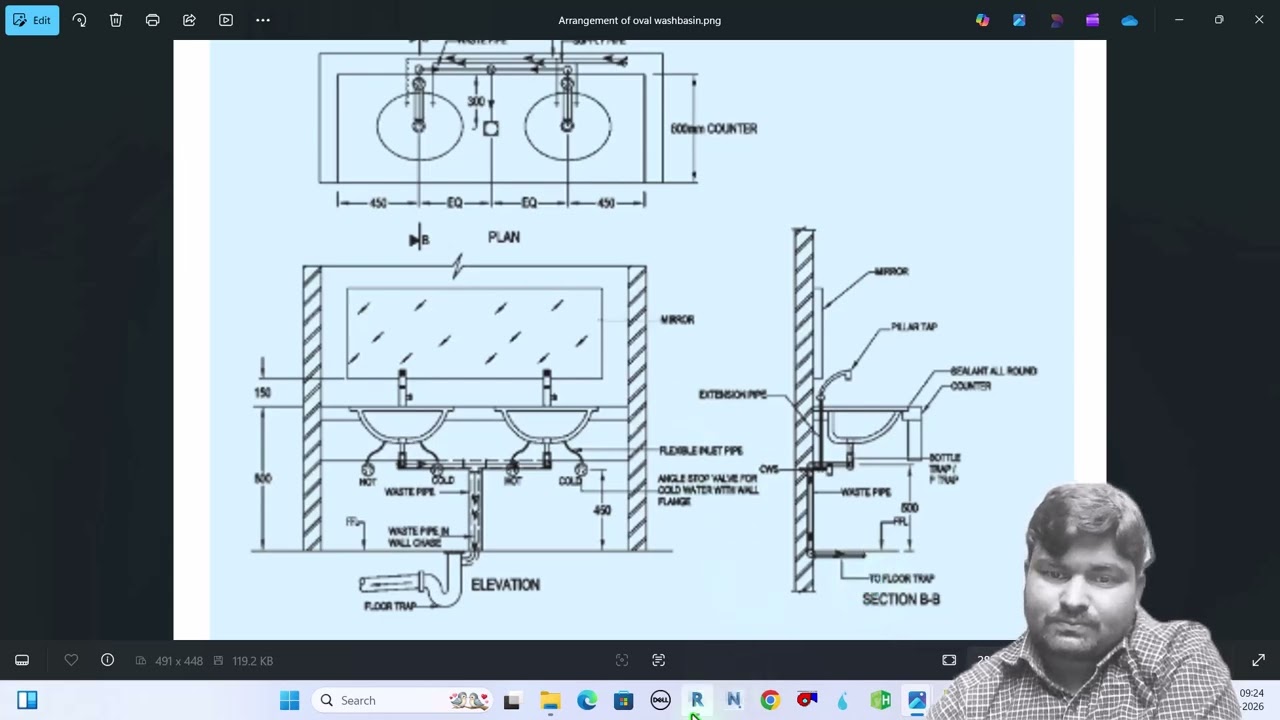Switch to Revit on the taskbar

pyautogui.click(x=696, y=700)
